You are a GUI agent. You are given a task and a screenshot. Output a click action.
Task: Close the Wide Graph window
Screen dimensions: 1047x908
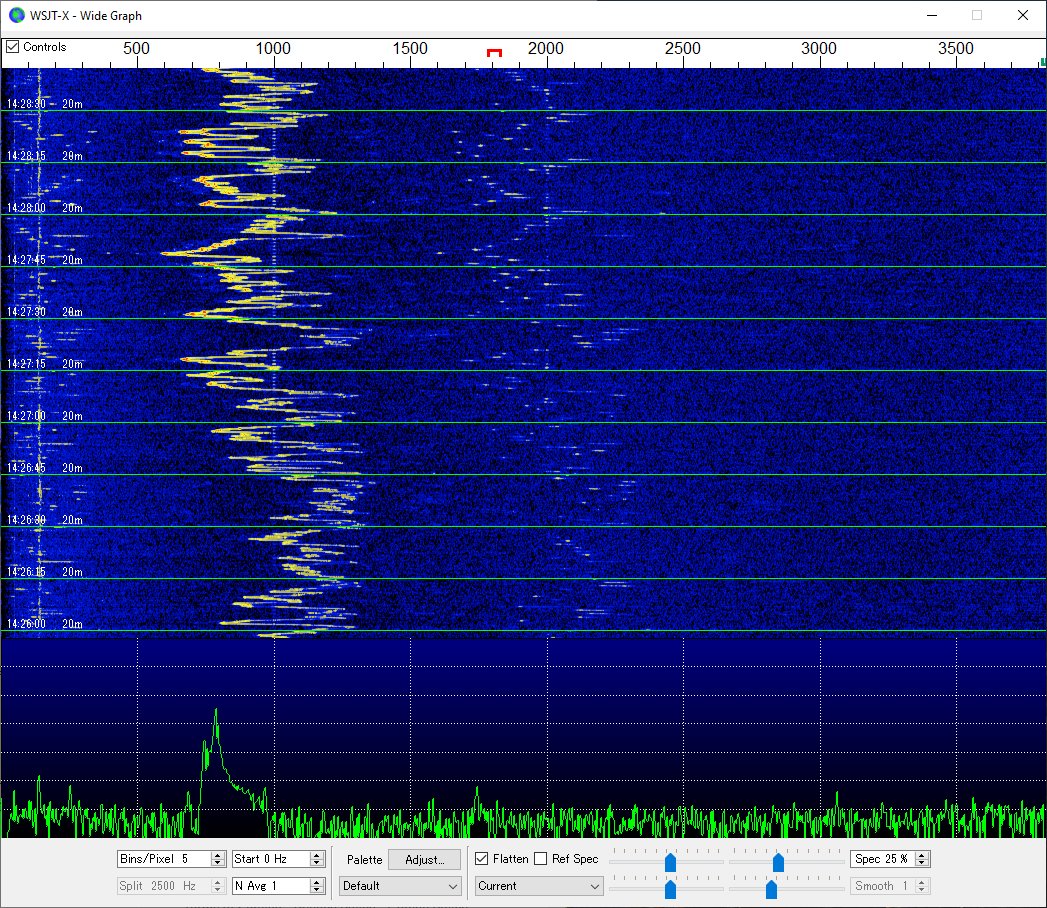point(1022,15)
